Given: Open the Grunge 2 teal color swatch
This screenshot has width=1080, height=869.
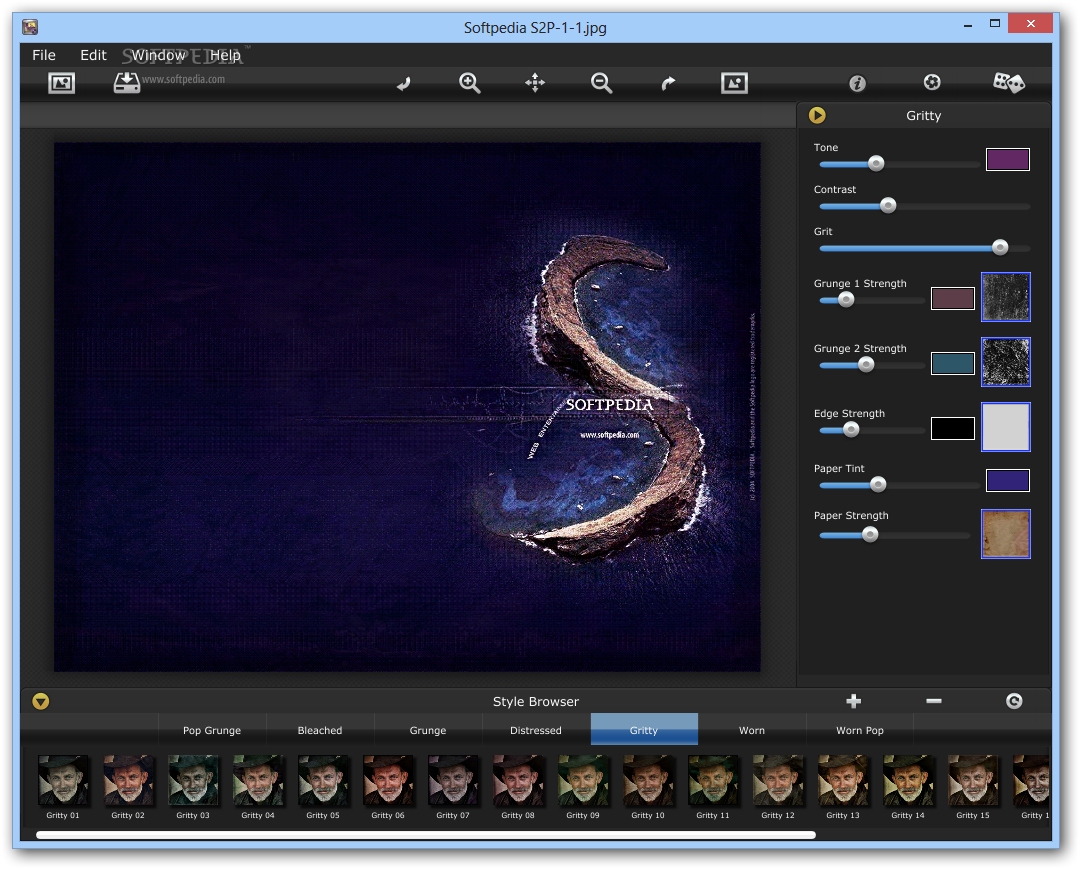Looking at the screenshot, I should pos(953,364).
